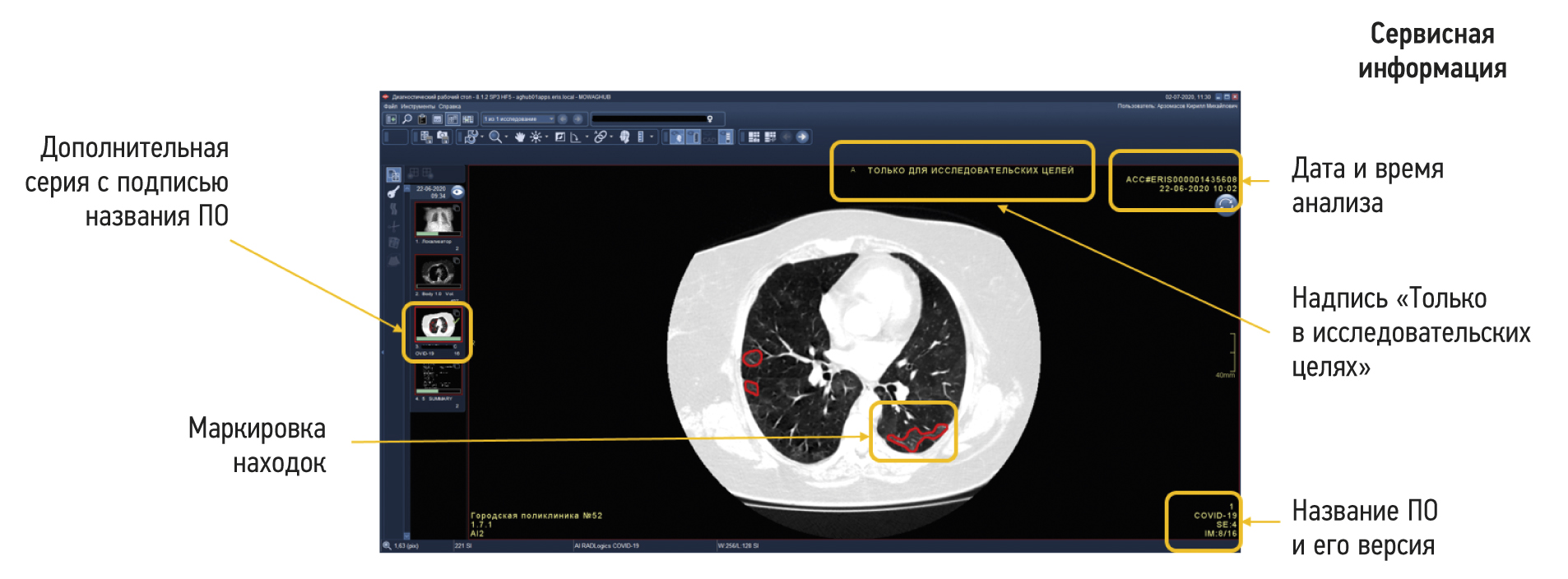Select the Локализатор series thumbnail
Screen dimensions: 1568x579
(437, 220)
